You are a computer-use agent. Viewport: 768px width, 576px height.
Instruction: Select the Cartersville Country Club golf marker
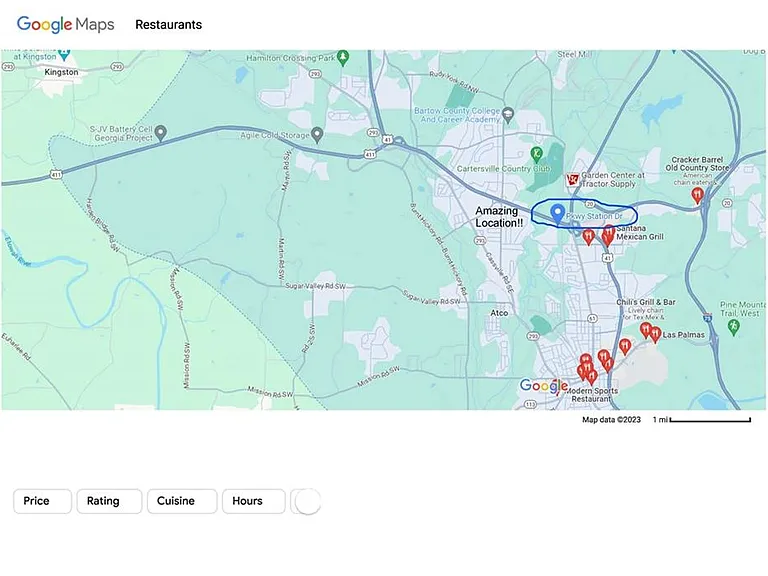pos(537,155)
